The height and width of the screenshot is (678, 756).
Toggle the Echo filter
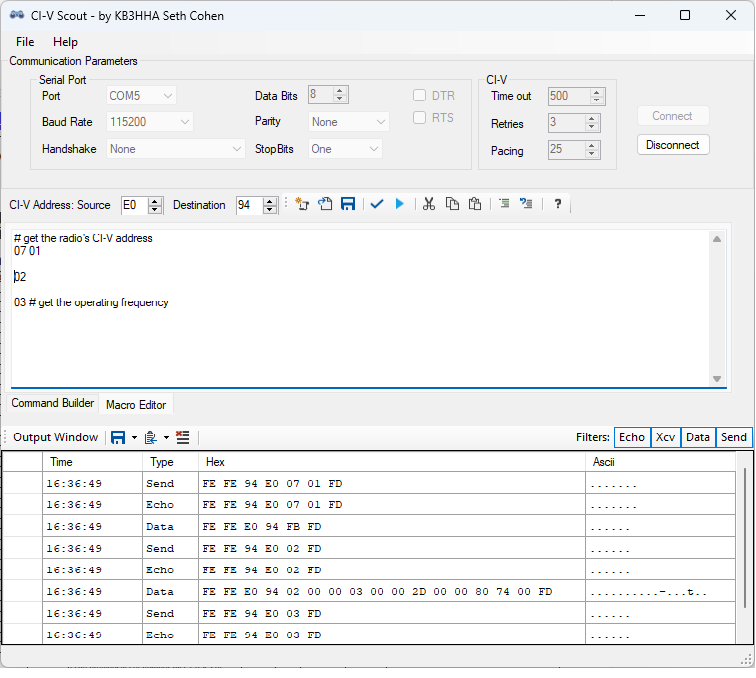click(x=632, y=437)
